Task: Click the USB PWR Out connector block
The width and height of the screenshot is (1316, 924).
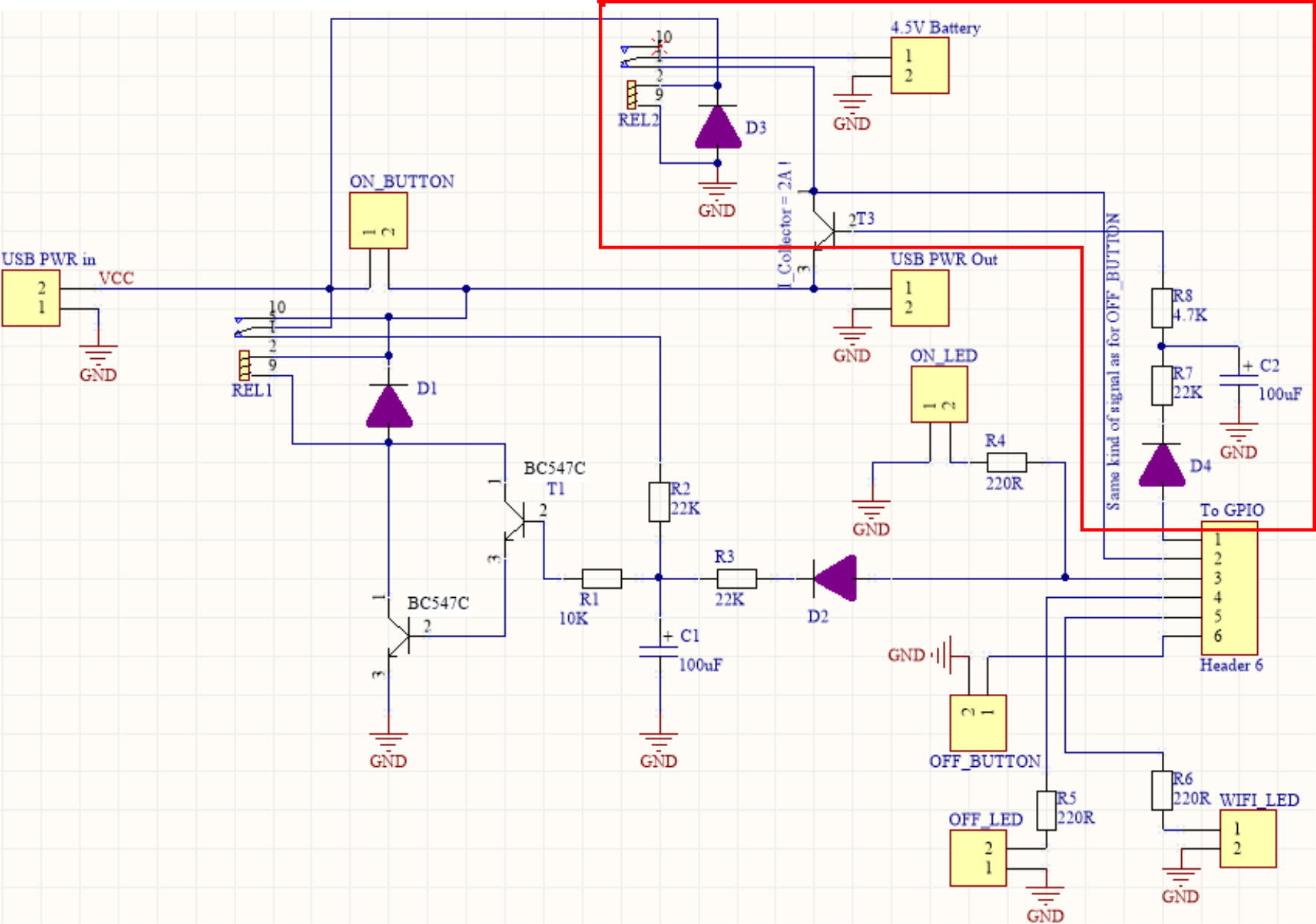Action: click(920, 298)
